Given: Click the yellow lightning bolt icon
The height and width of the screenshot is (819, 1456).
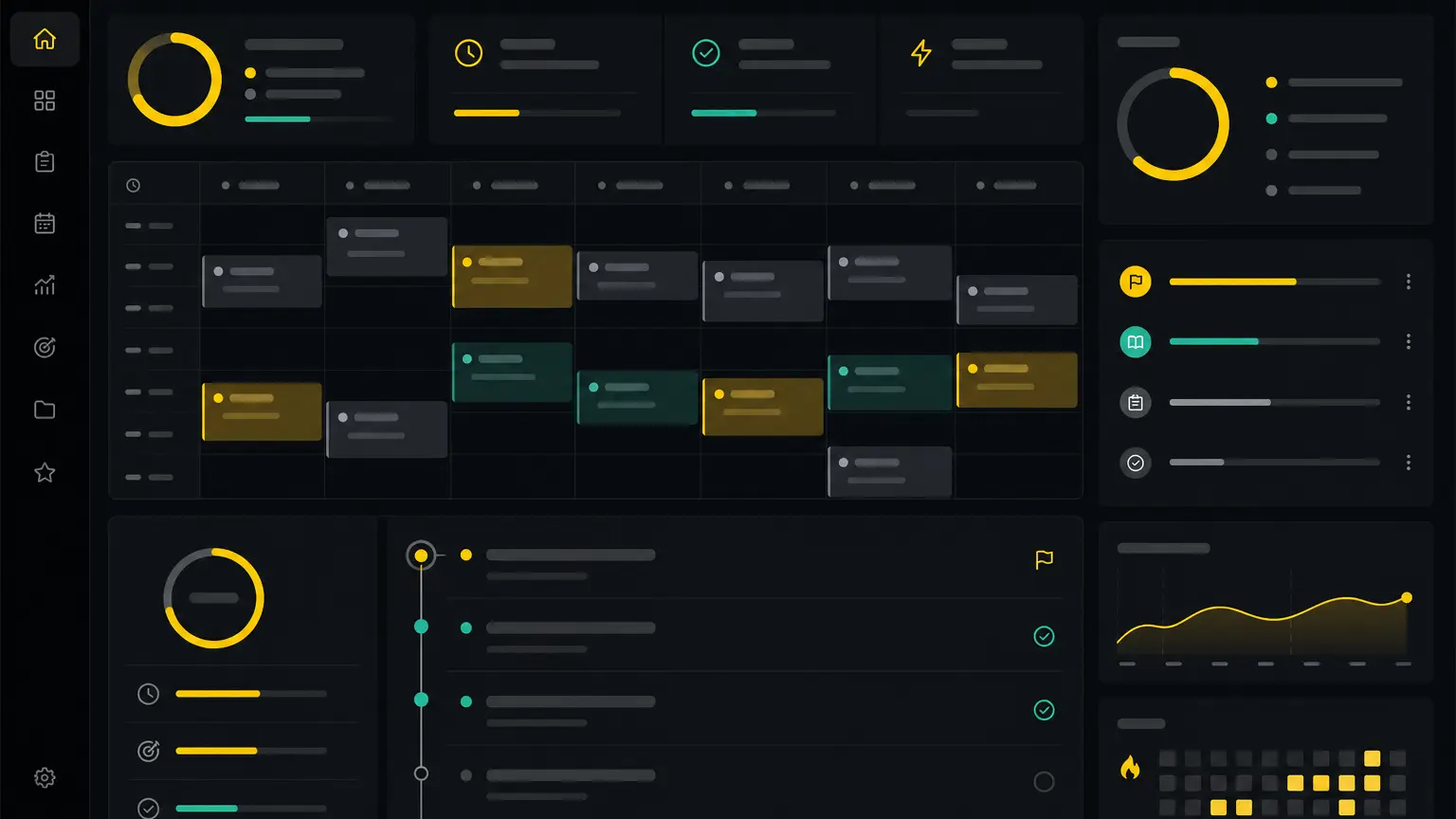Looking at the screenshot, I should coord(920,53).
